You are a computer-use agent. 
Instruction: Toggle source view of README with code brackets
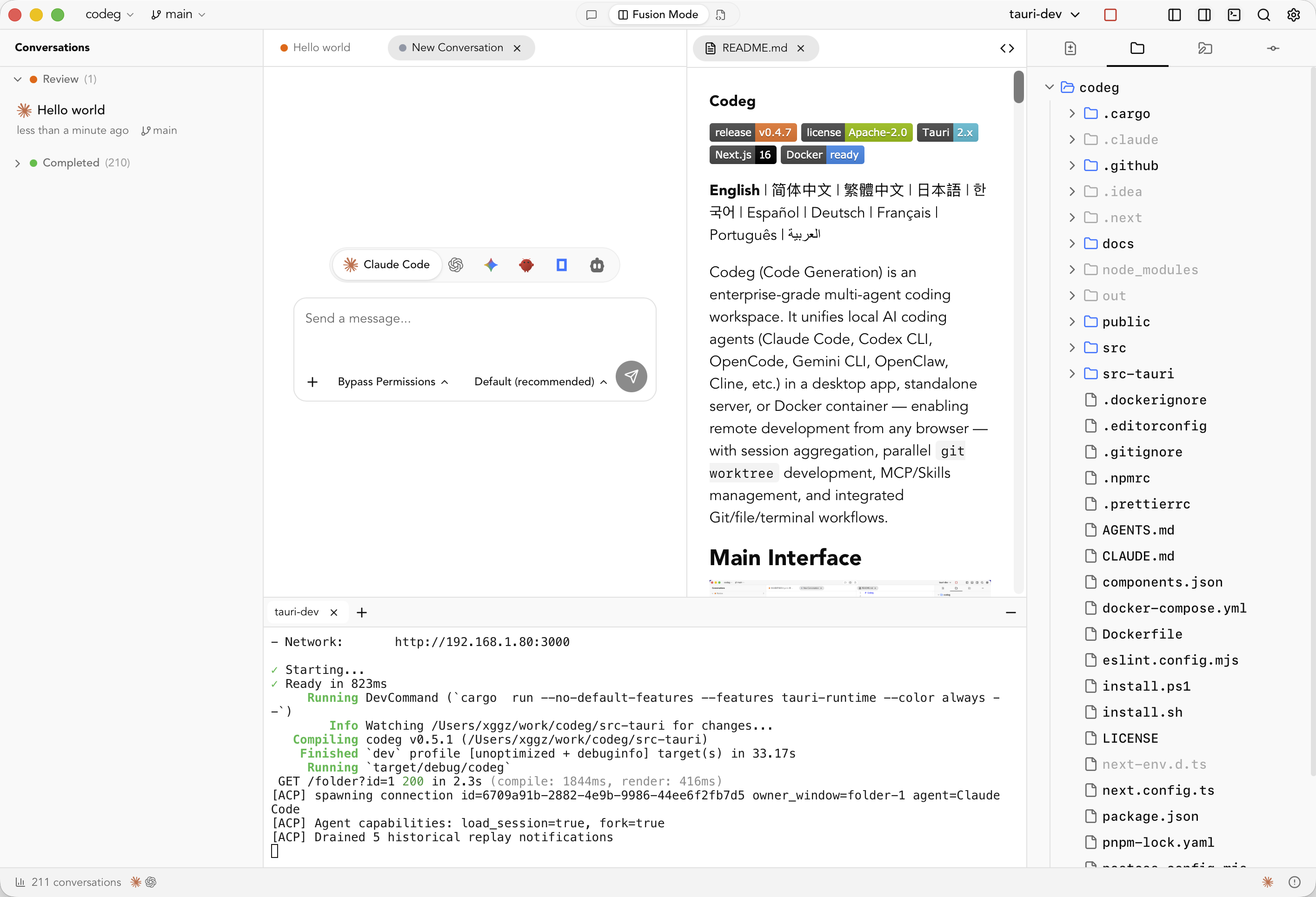[x=1007, y=49]
